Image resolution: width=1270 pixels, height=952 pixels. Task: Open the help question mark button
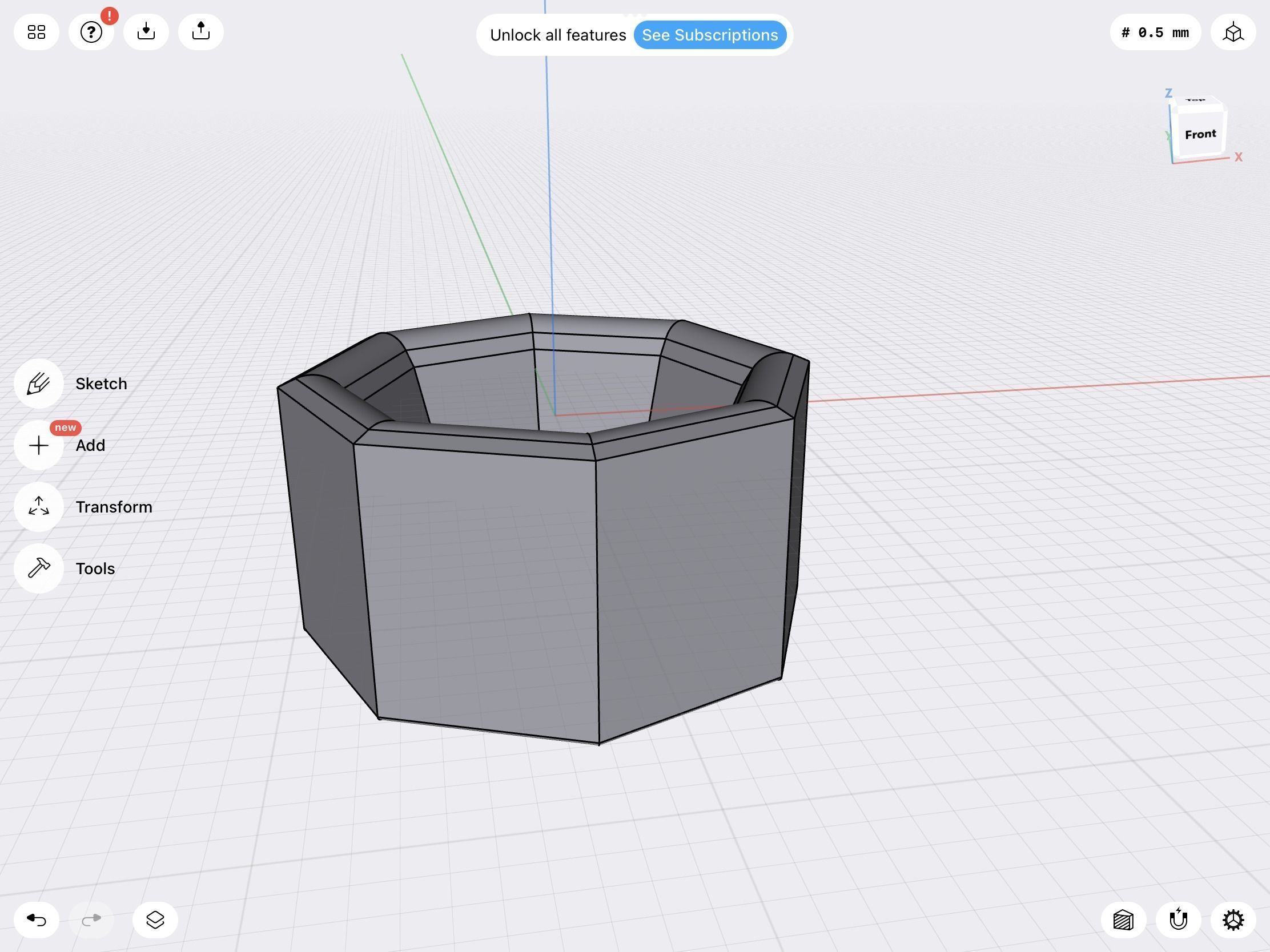click(91, 32)
